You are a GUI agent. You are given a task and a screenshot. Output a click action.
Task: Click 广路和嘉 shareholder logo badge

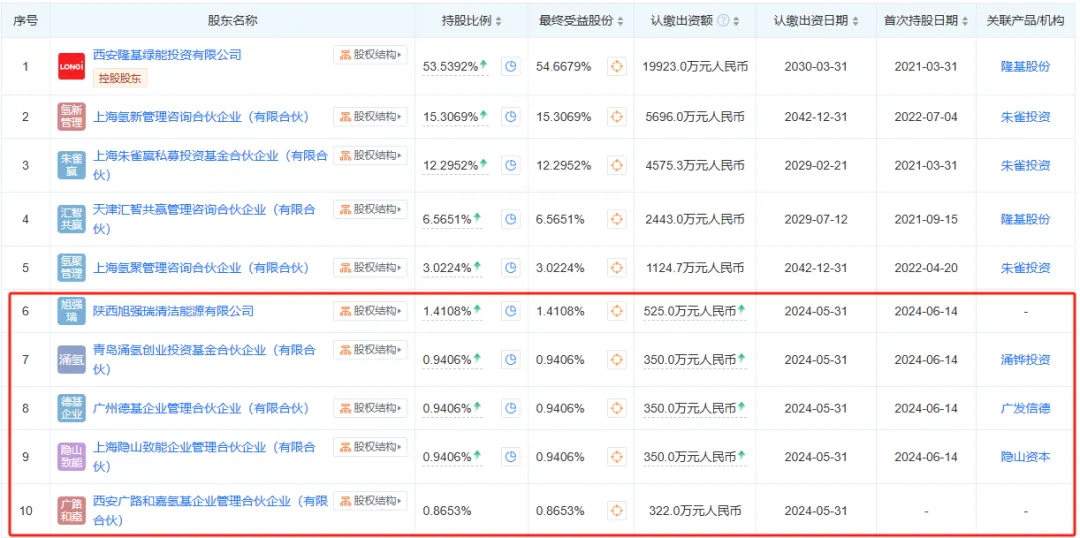71,510
